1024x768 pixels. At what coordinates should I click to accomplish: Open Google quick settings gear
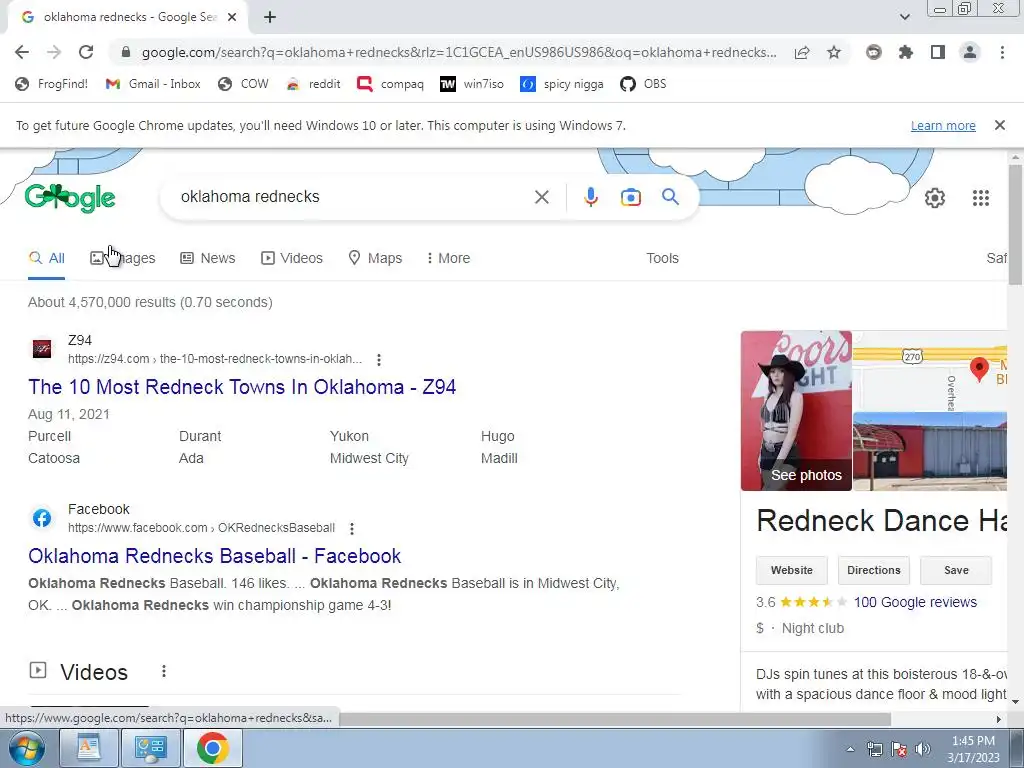point(935,198)
